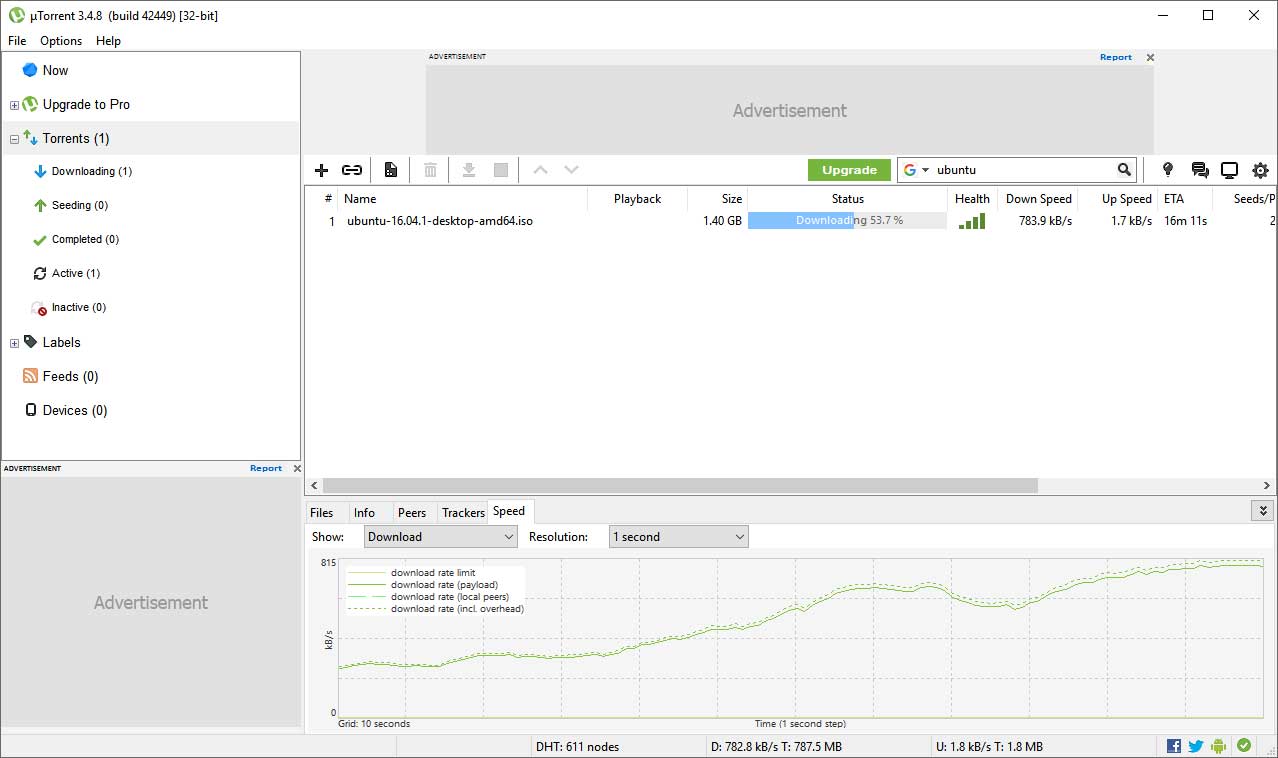Image resolution: width=1278 pixels, height=758 pixels.
Task: Click Add Torrent from URL link icon
Action: click(352, 171)
